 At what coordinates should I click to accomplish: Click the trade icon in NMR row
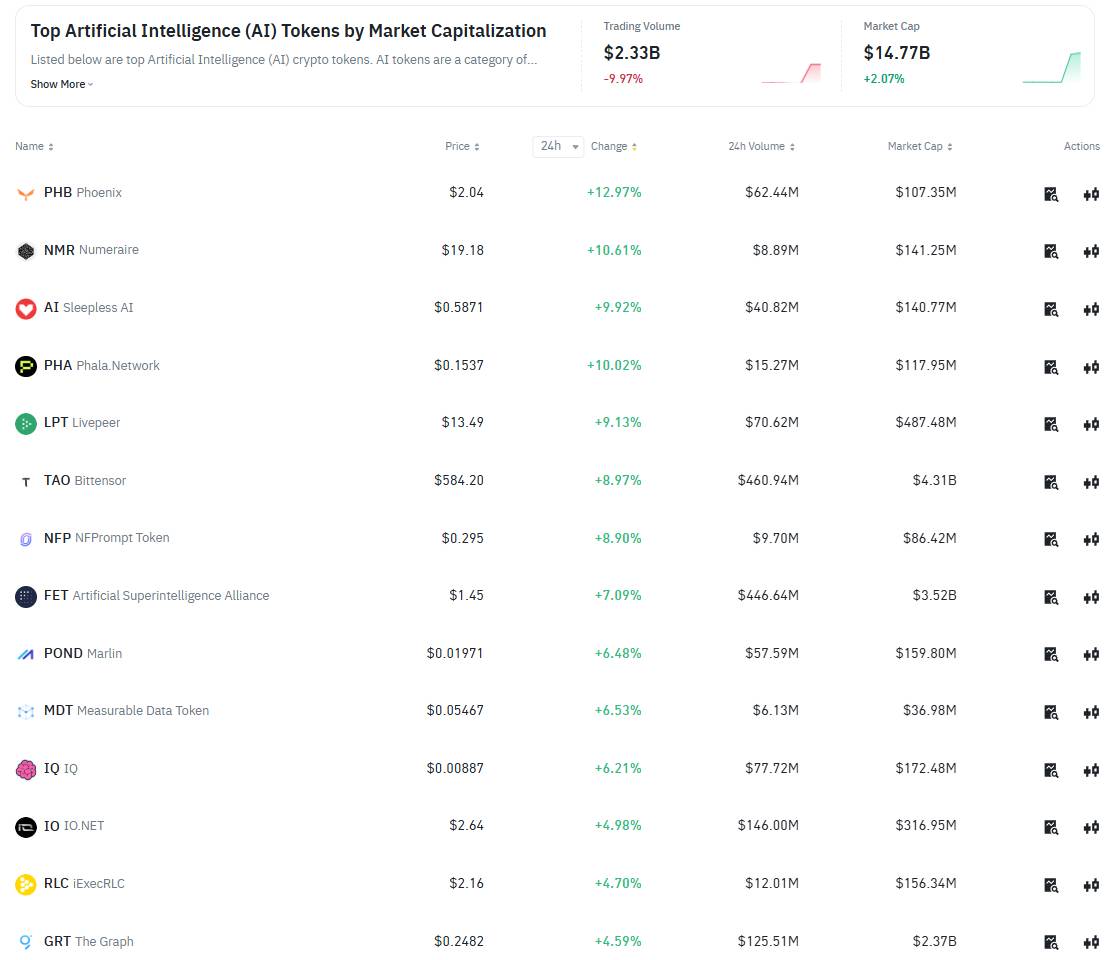coord(1091,251)
